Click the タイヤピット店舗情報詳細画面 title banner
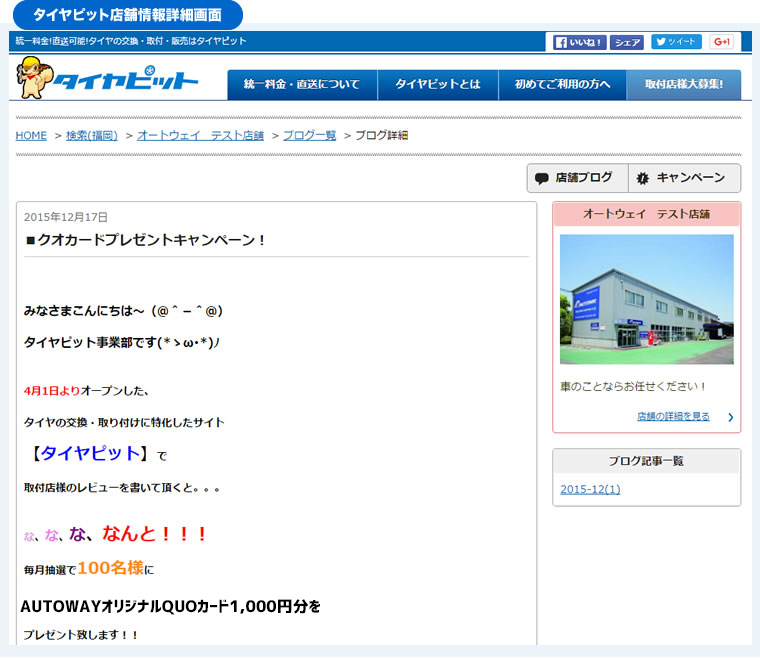Screen dimensions: 760x658 [127, 15]
